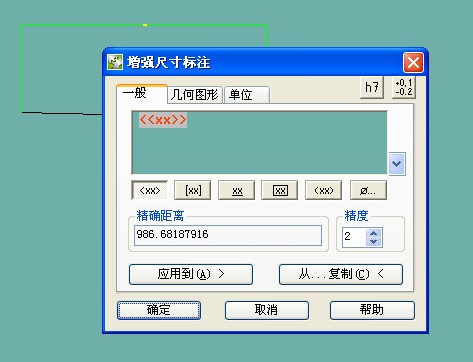Viewport: 473px width, 362px height.
Task: Click the 精确距离 value field
Action: click(228, 235)
